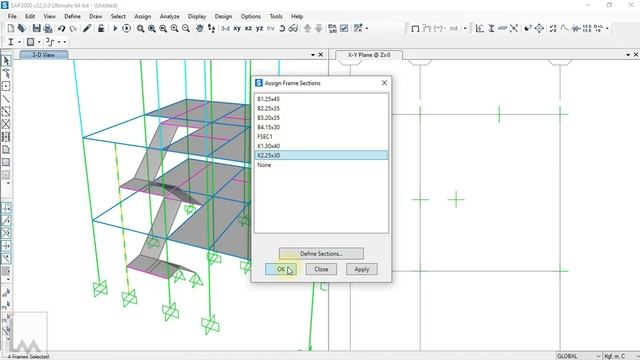Click the rotate 3D view icon
640x360 pixels.
(x=282, y=29)
